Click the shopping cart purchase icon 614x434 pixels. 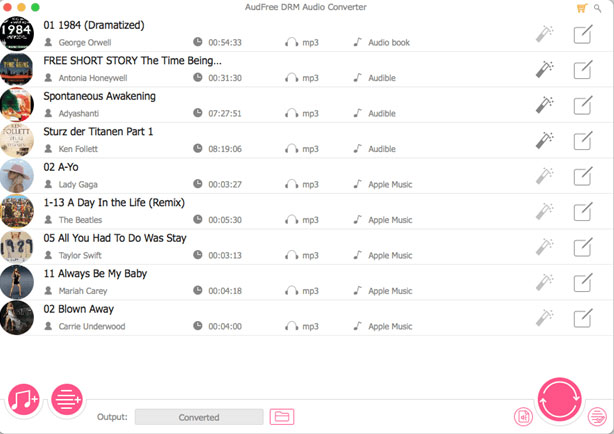(582, 8)
